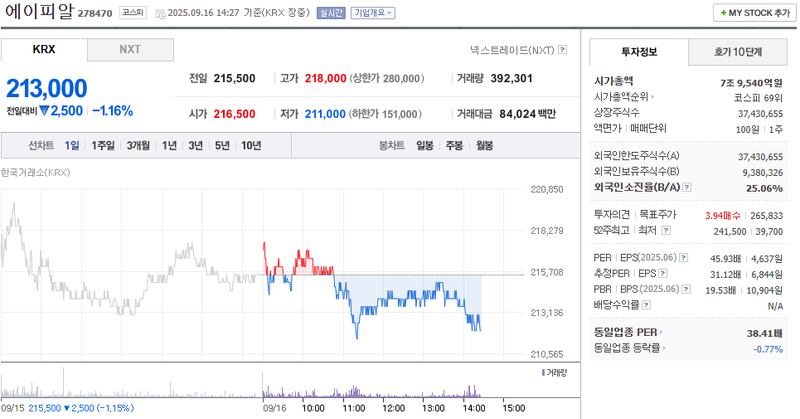This screenshot has width=800, height=419.
Task: Click the PER value 45.93배
Action: pyautogui.click(x=725, y=259)
